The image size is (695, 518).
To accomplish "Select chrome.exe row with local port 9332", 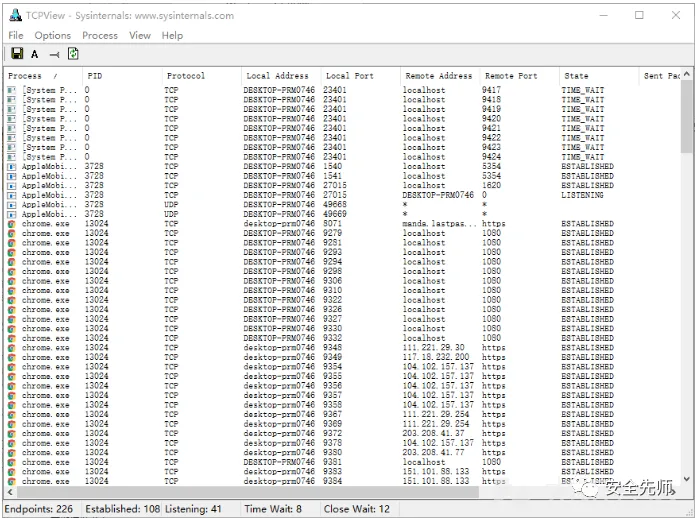I will click(342, 338).
